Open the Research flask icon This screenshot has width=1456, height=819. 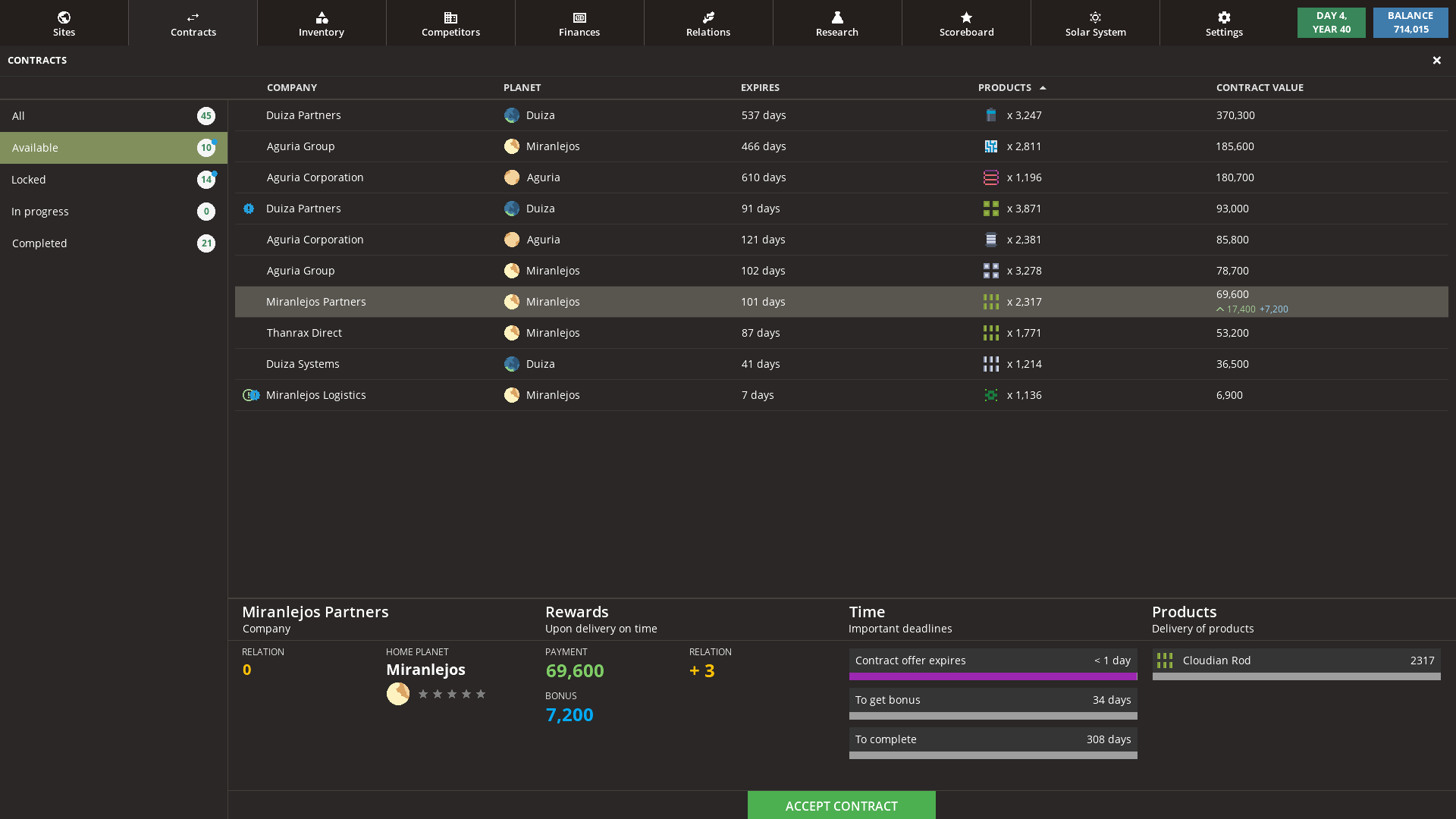click(836, 17)
